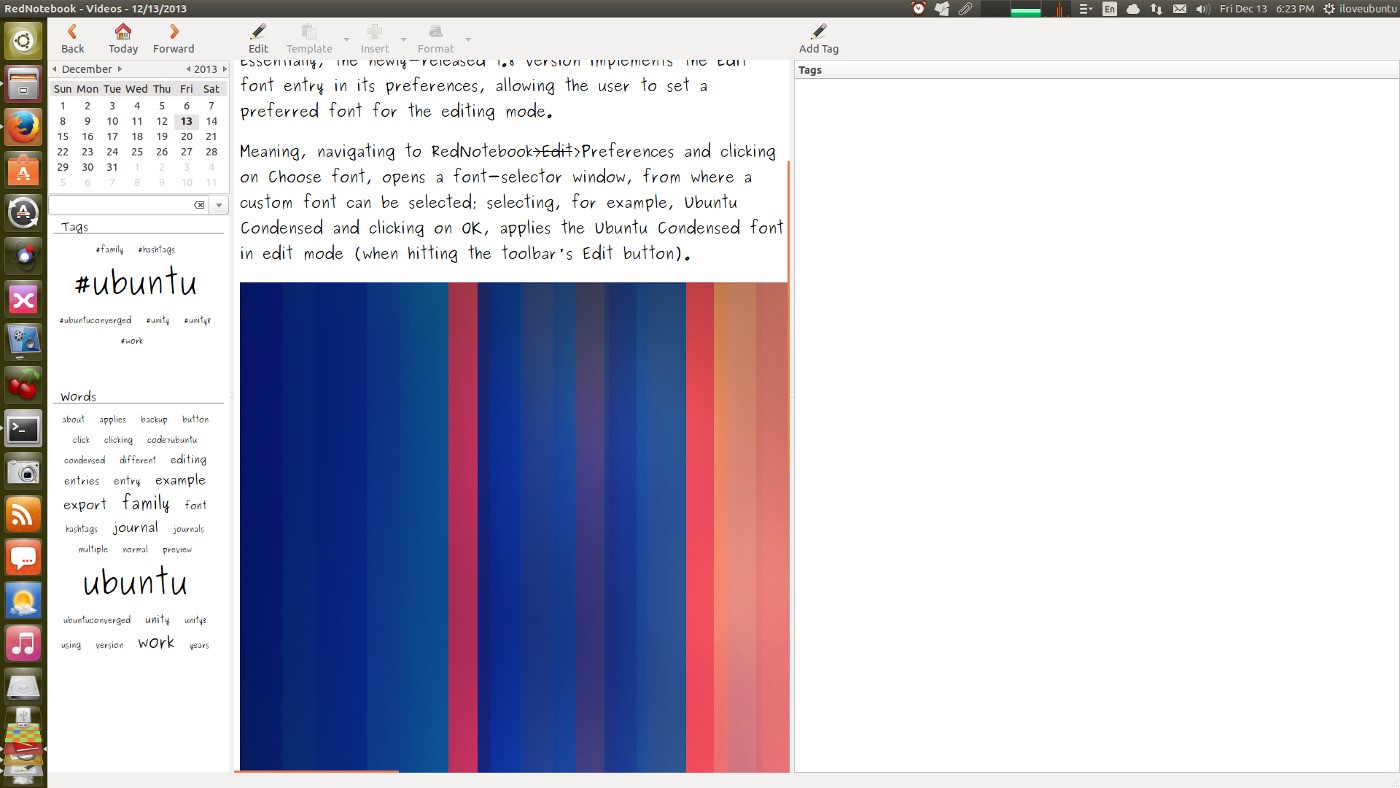Open the Insert dropdown arrow
1400x788 pixels.
tap(404, 39)
